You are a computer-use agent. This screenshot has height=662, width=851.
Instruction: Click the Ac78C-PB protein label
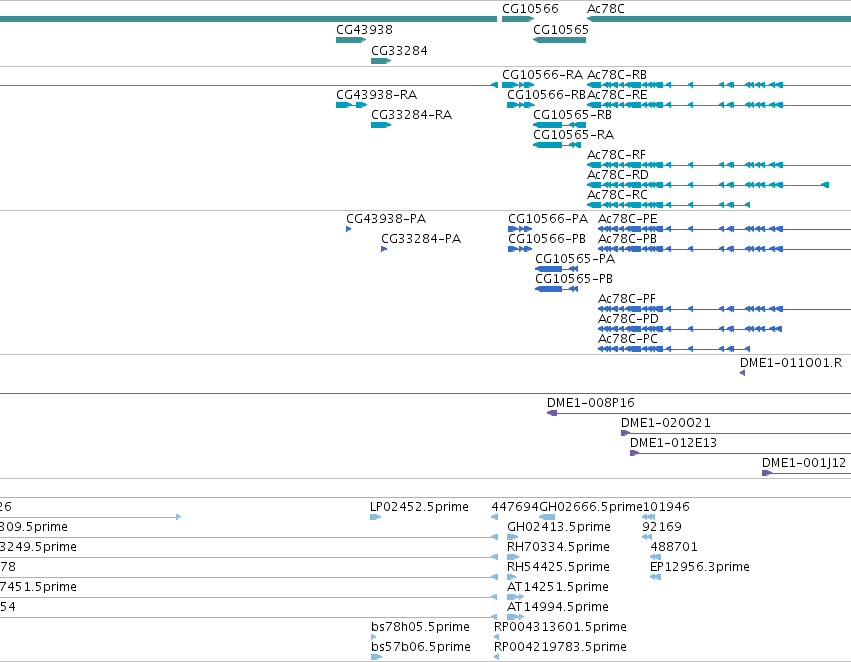pos(627,239)
